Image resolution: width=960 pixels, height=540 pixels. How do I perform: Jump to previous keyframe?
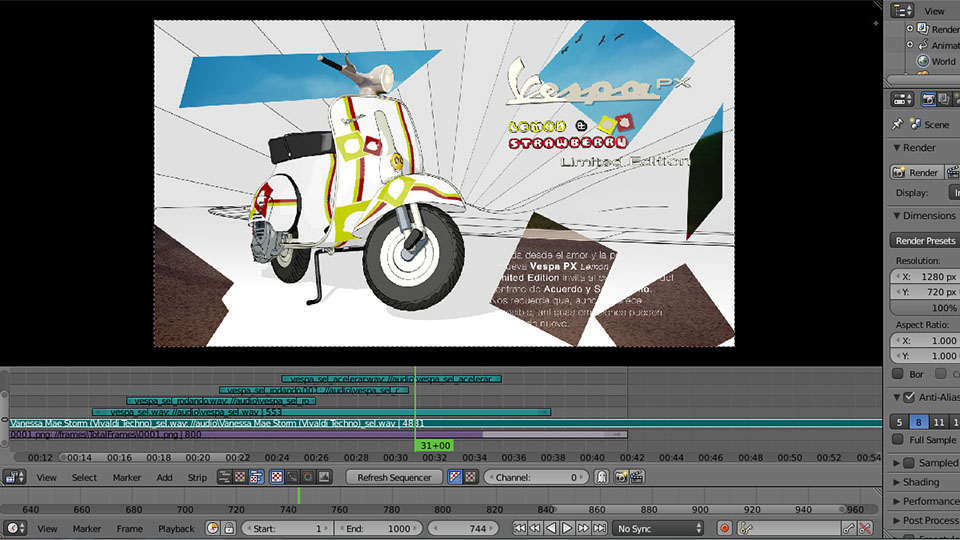pos(535,528)
